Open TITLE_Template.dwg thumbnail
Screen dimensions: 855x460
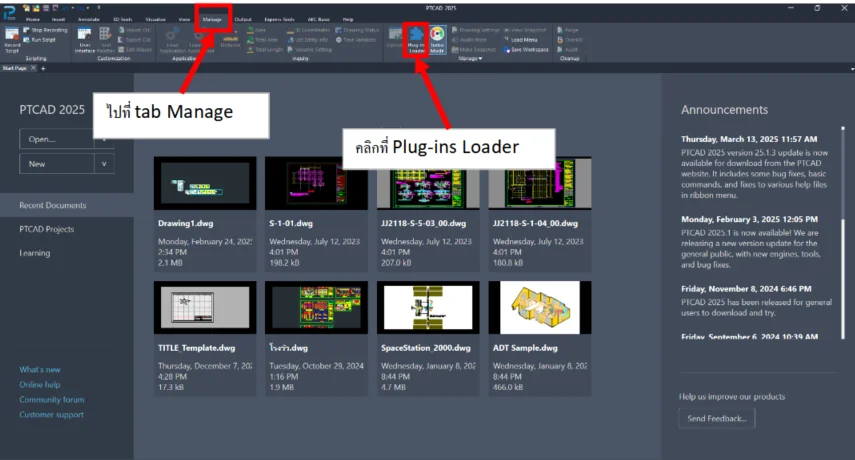(x=205, y=307)
